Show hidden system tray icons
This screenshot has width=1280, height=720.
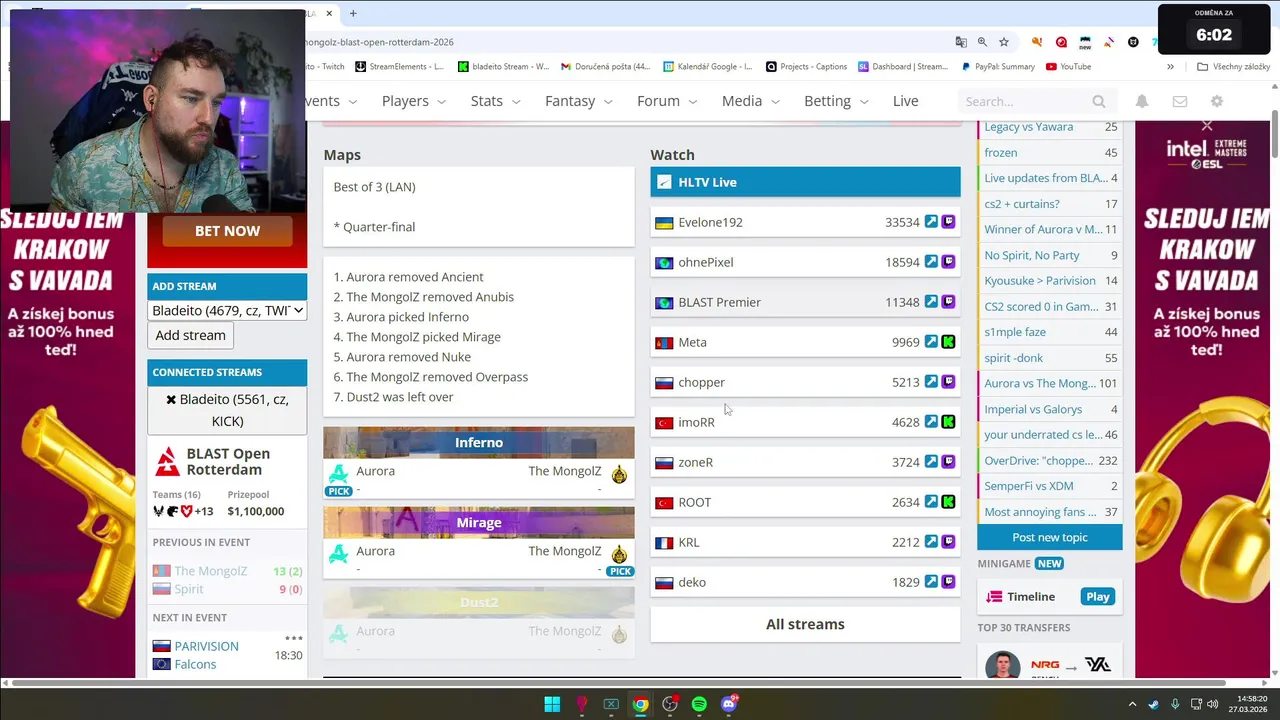click(1132, 704)
